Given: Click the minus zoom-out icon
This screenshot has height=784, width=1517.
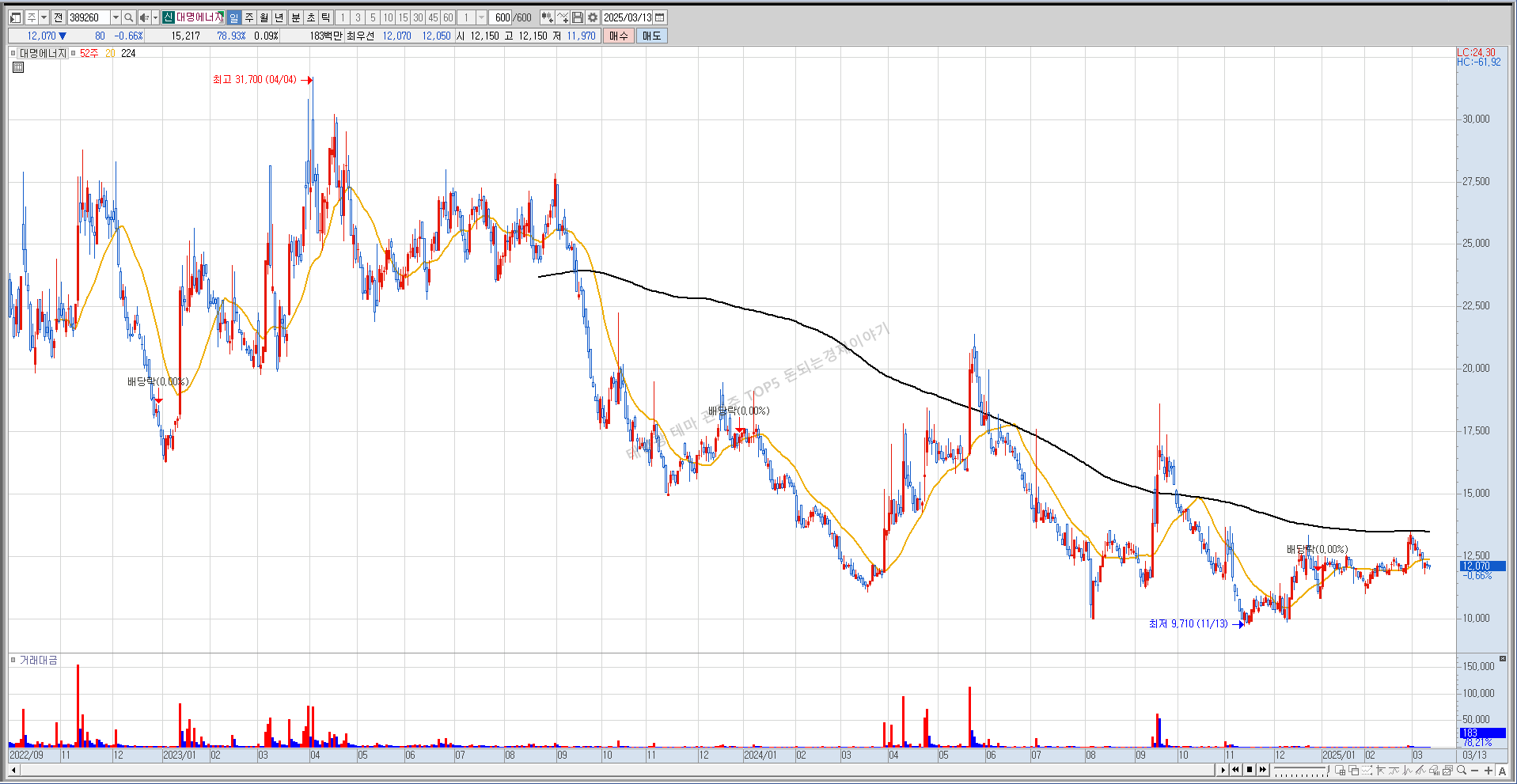Looking at the screenshot, I should [1474, 771].
